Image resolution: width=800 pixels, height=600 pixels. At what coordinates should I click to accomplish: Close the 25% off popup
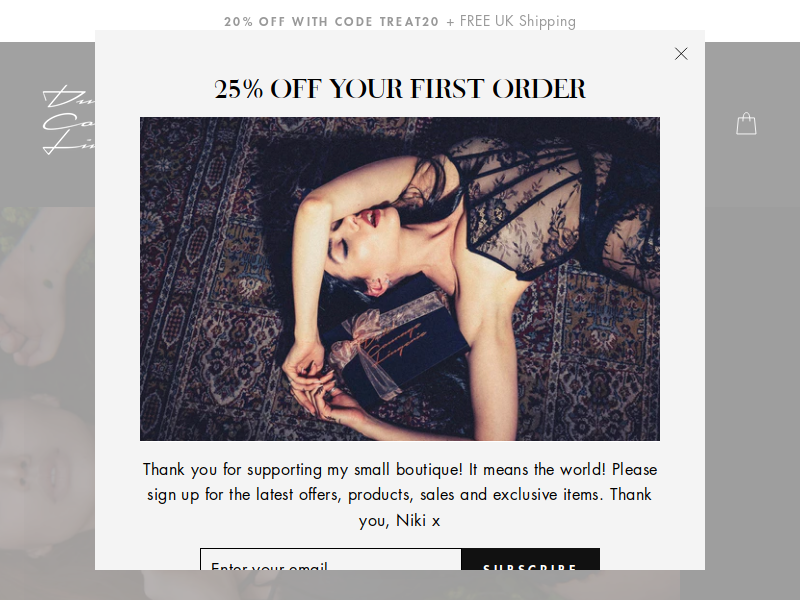(x=681, y=54)
